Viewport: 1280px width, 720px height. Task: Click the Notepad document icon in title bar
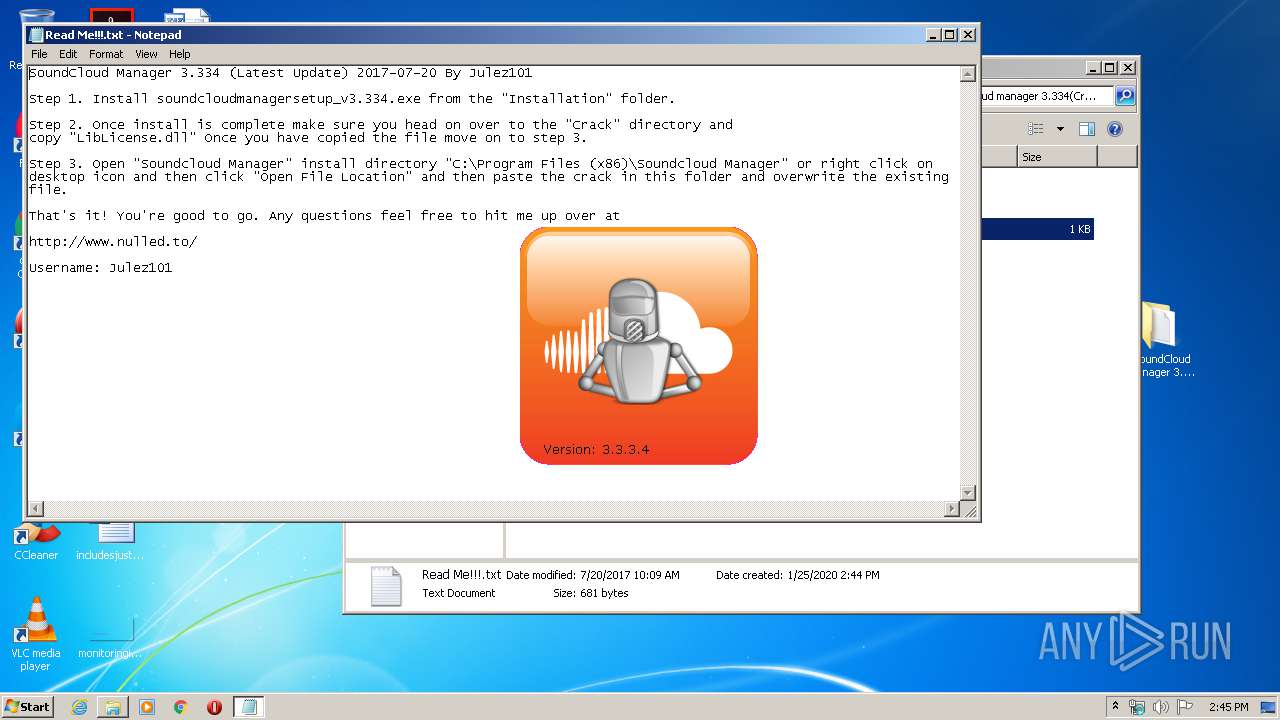click(x=36, y=35)
